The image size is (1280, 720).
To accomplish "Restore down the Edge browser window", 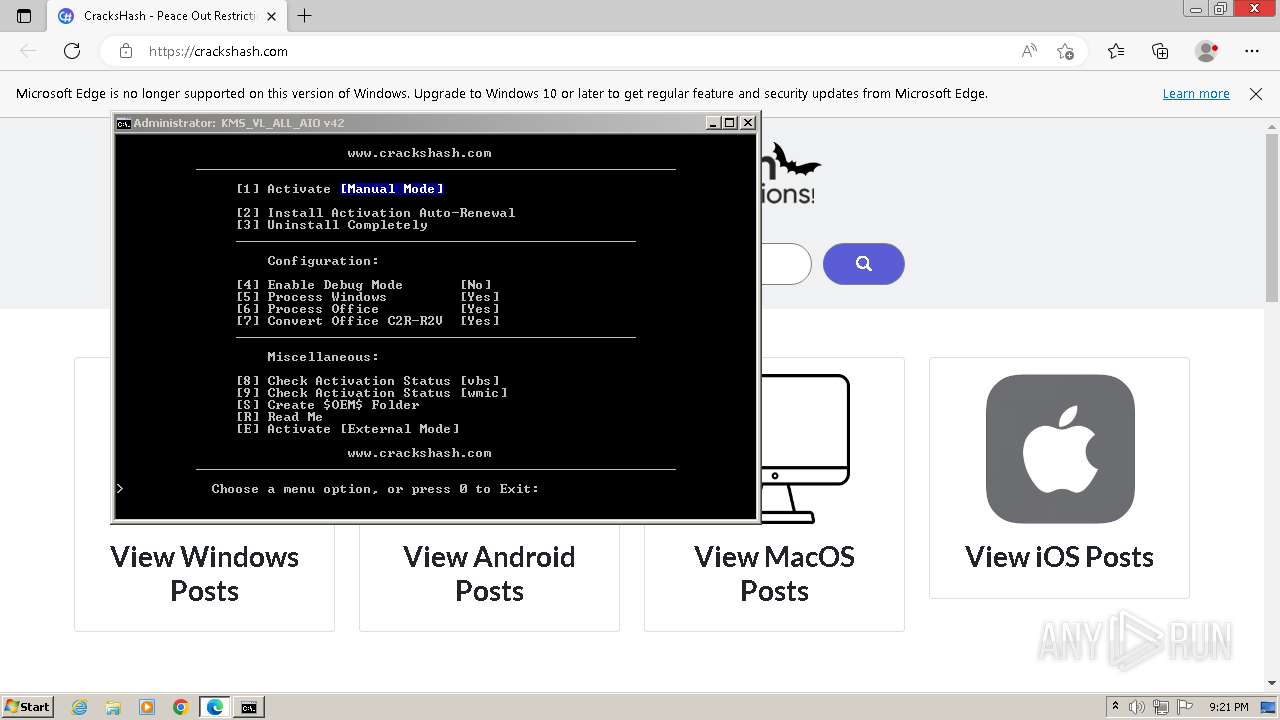I will (1220, 9).
